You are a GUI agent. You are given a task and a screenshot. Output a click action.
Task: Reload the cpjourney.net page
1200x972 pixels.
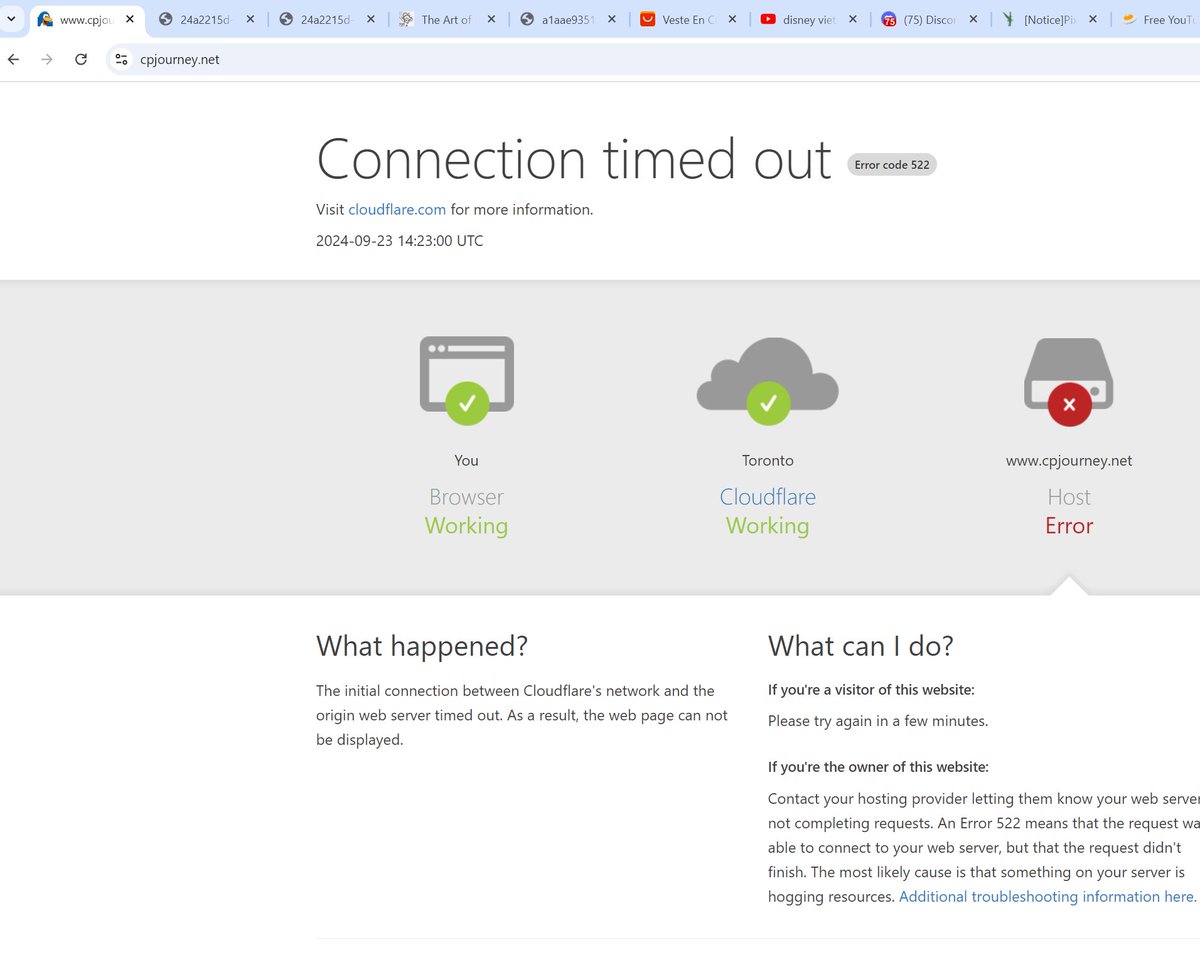click(81, 60)
